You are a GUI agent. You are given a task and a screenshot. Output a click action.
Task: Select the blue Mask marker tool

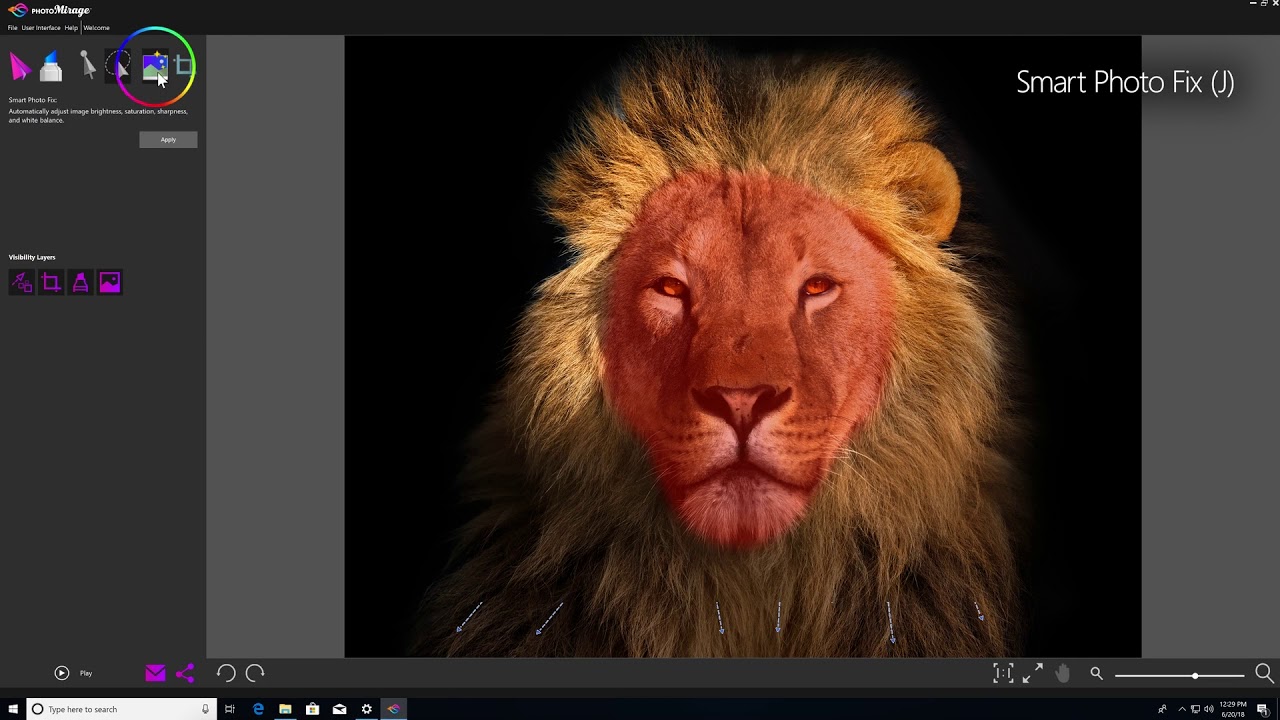tap(51, 67)
